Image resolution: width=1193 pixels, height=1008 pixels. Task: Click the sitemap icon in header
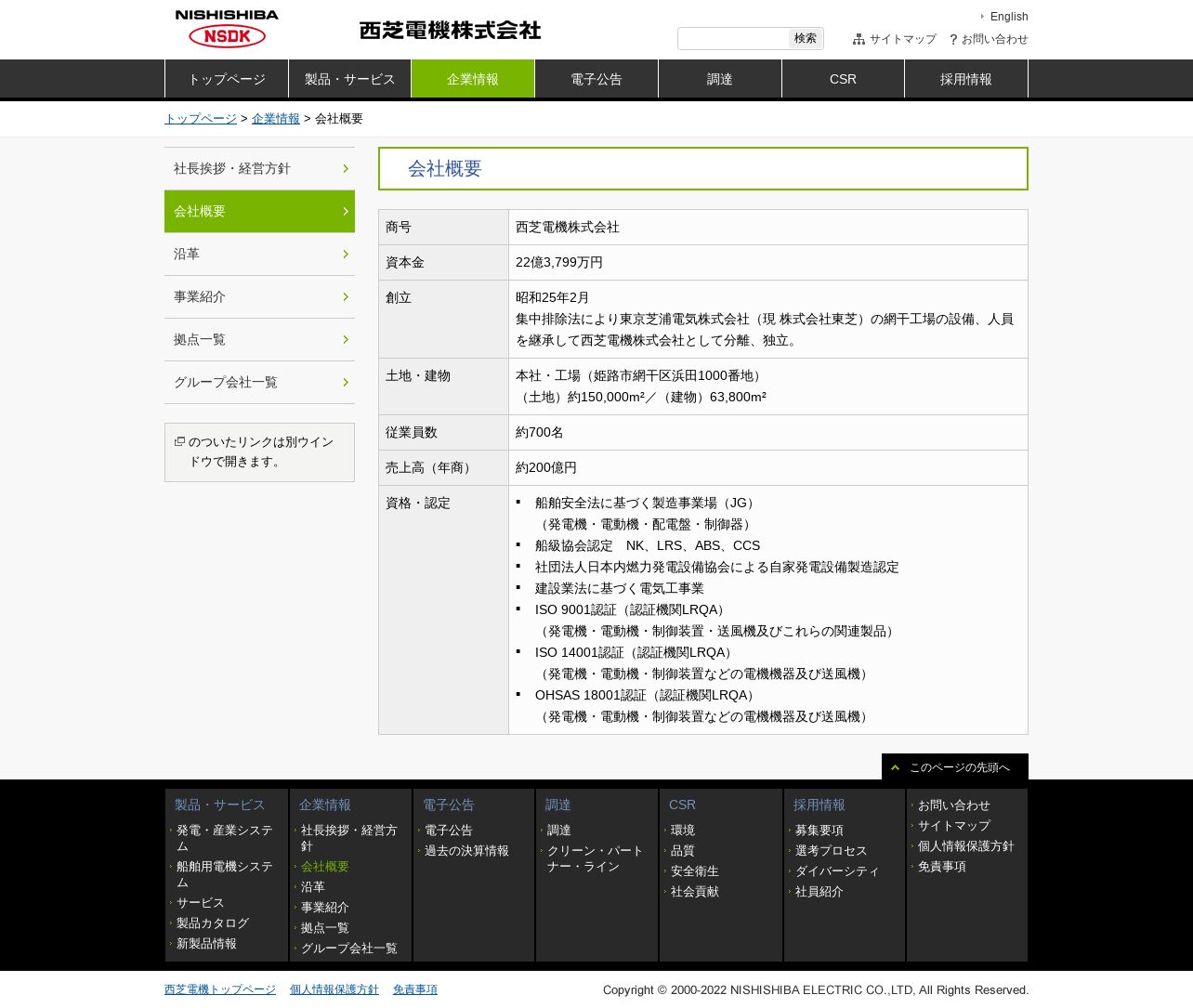click(859, 39)
